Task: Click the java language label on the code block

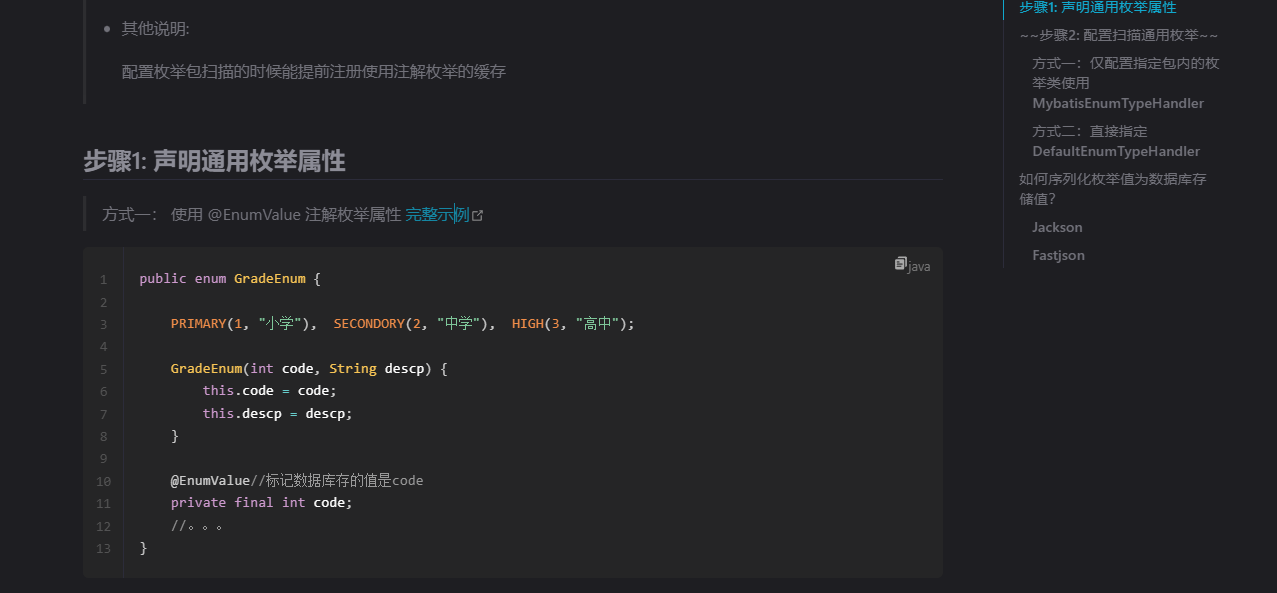Action: (920, 267)
